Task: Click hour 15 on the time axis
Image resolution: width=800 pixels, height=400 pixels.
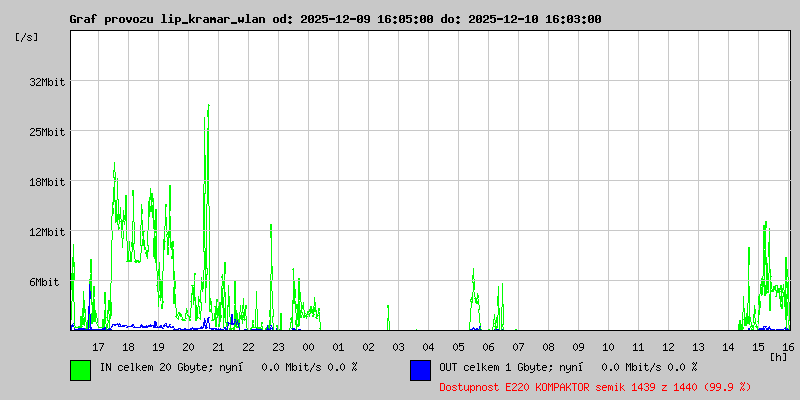Action: 758,346
